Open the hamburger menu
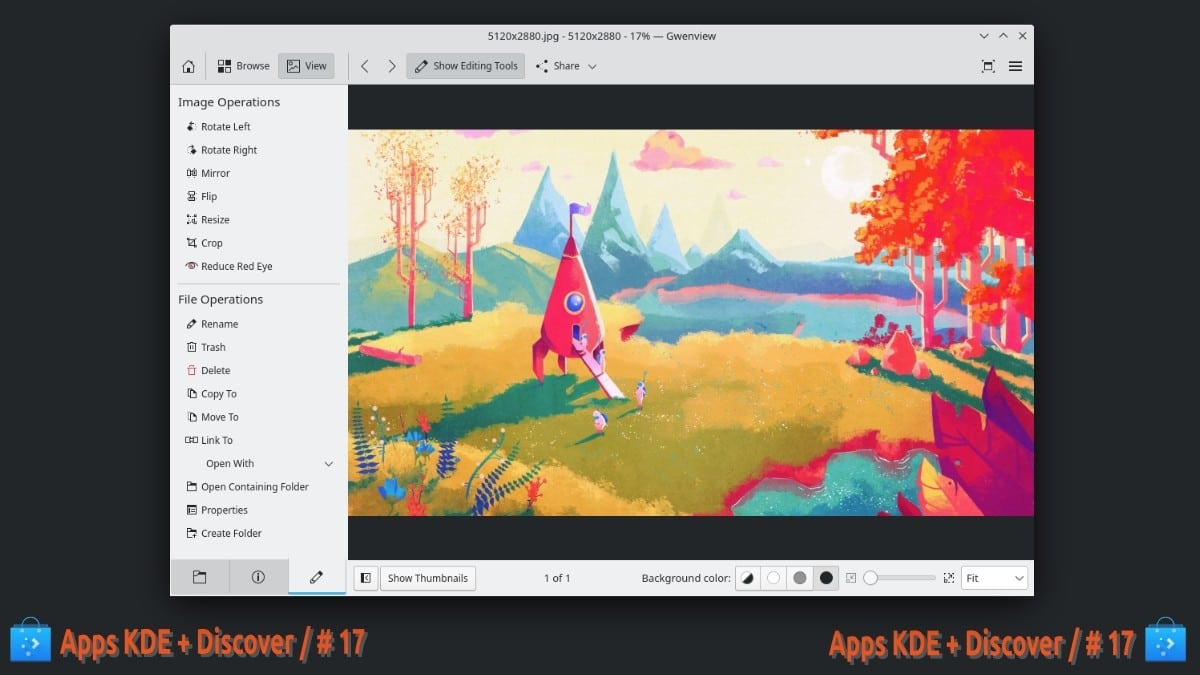 (1015, 66)
